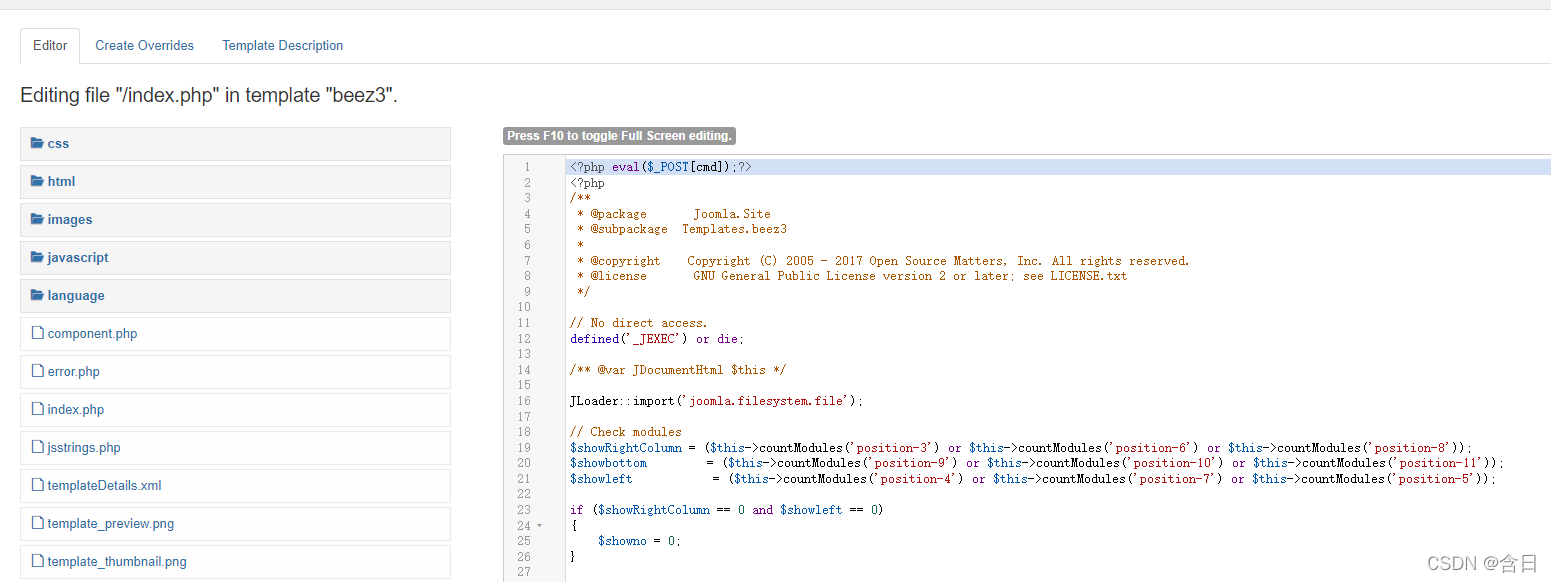Click the jsstrings.php file icon
The height and width of the screenshot is (582, 1551).
click(x=38, y=447)
